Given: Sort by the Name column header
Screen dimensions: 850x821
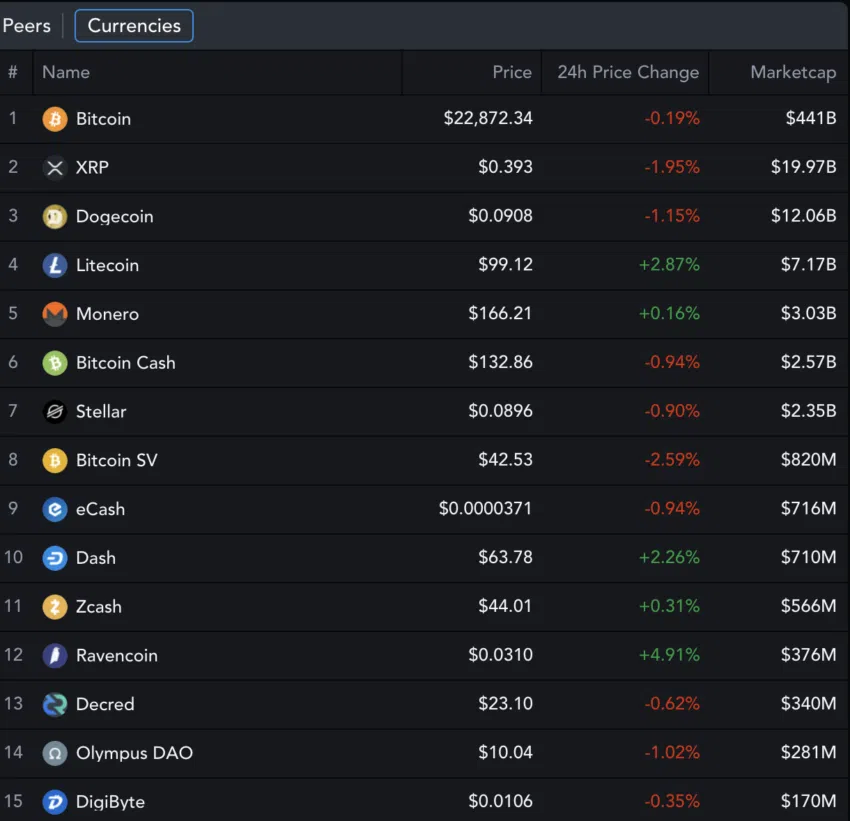Looking at the screenshot, I should coord(66,73).
